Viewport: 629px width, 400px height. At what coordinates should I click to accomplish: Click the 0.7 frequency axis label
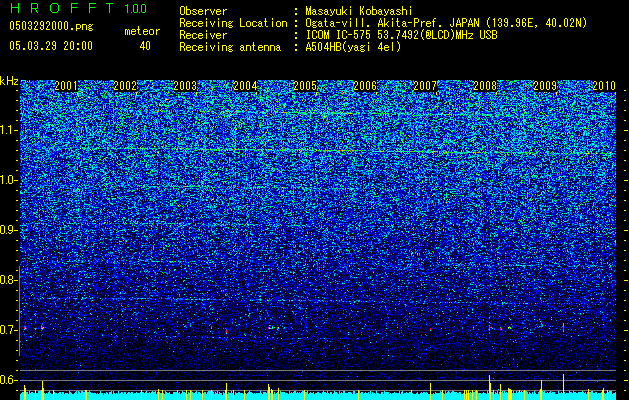click(x=9, y=330)
